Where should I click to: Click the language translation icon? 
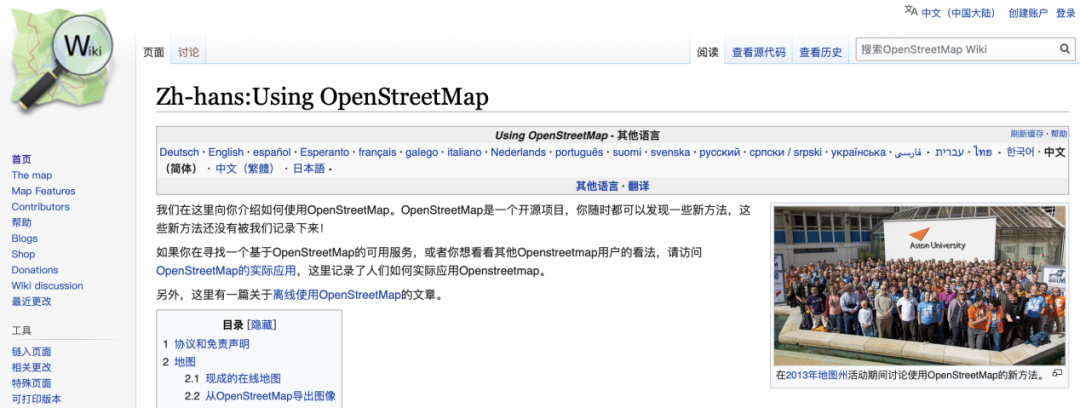pos(911,10)
